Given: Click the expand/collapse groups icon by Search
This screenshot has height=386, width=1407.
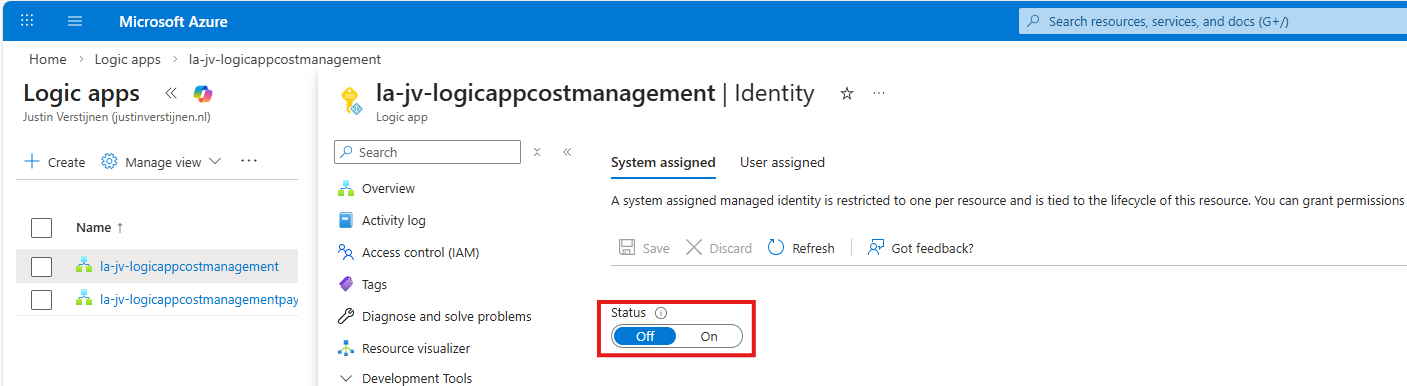Looking at the screenshot, I should pyautogui.click(x=537, y=152).
